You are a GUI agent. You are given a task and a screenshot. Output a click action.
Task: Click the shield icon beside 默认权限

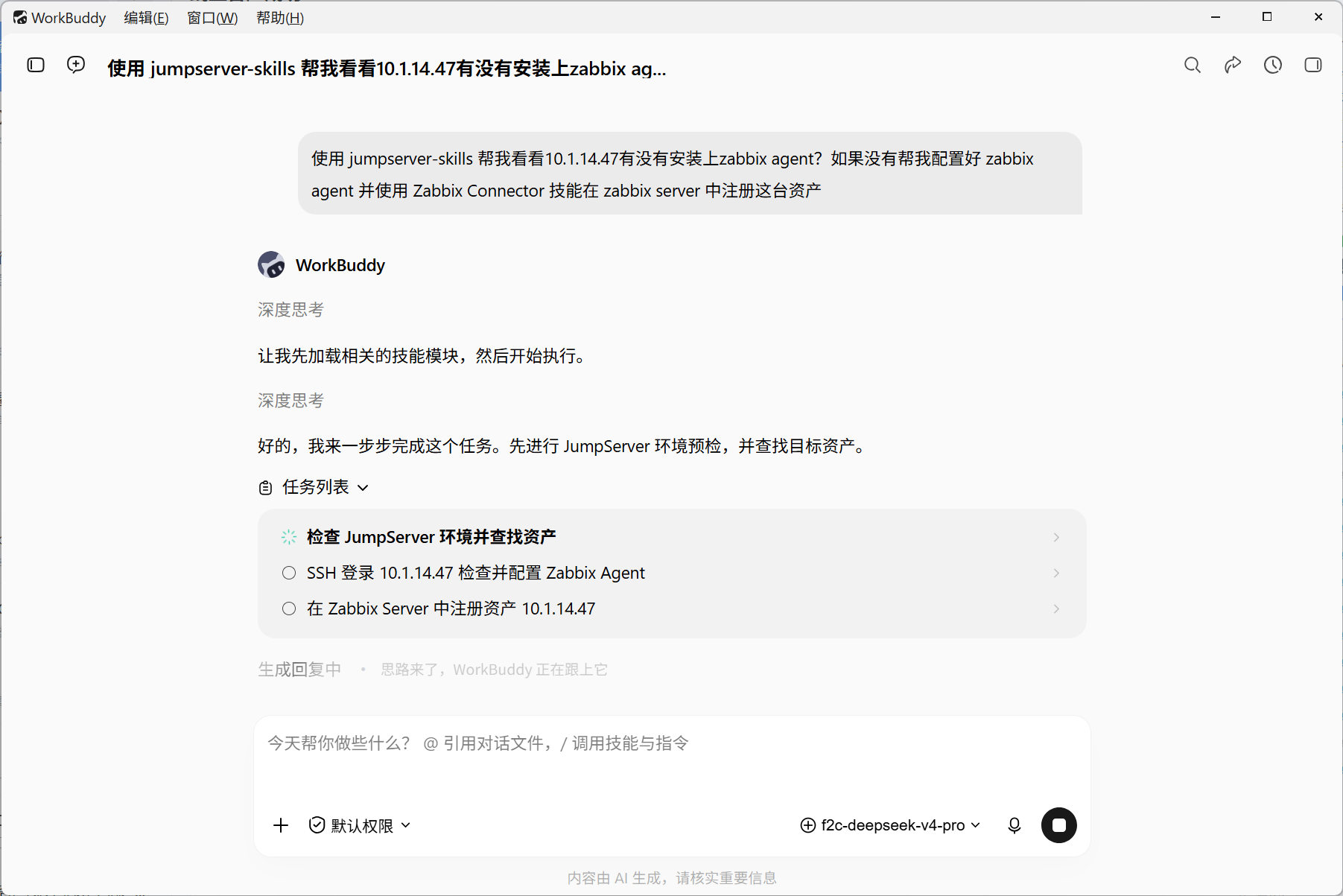[x=317, y=825]
